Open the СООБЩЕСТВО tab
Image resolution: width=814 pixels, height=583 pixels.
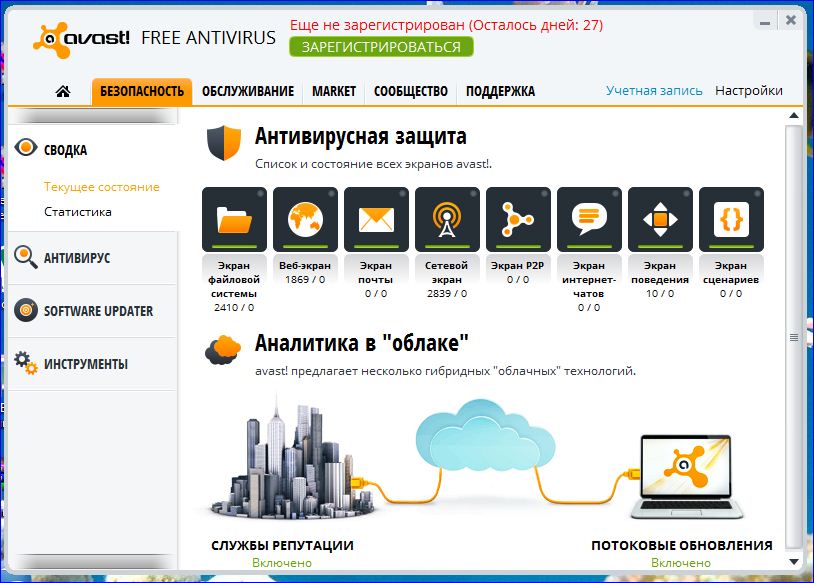coord(411,91)
